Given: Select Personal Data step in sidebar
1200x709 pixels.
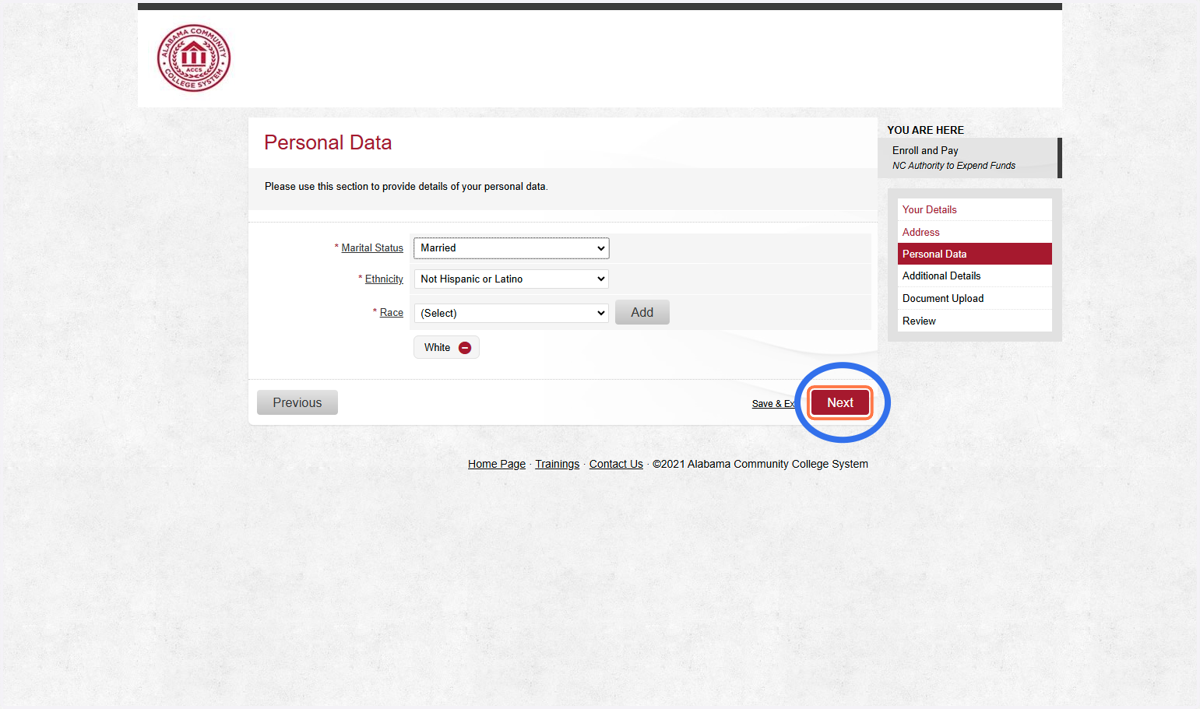Looking at the screenshot, I should click(x=974, y=254).
